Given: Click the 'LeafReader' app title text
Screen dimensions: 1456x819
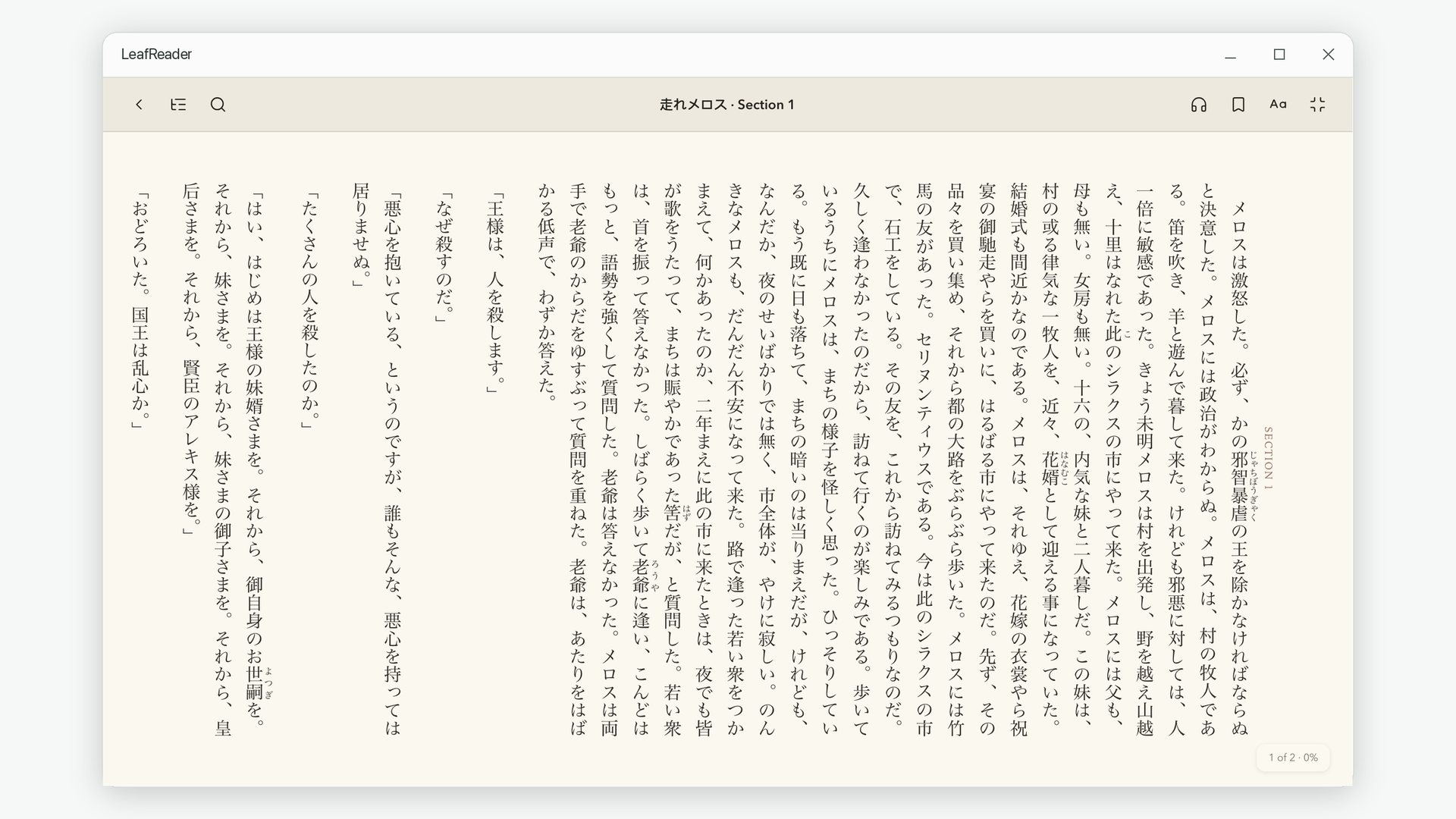Looking at the screenshot, I should tap(156, 54).
